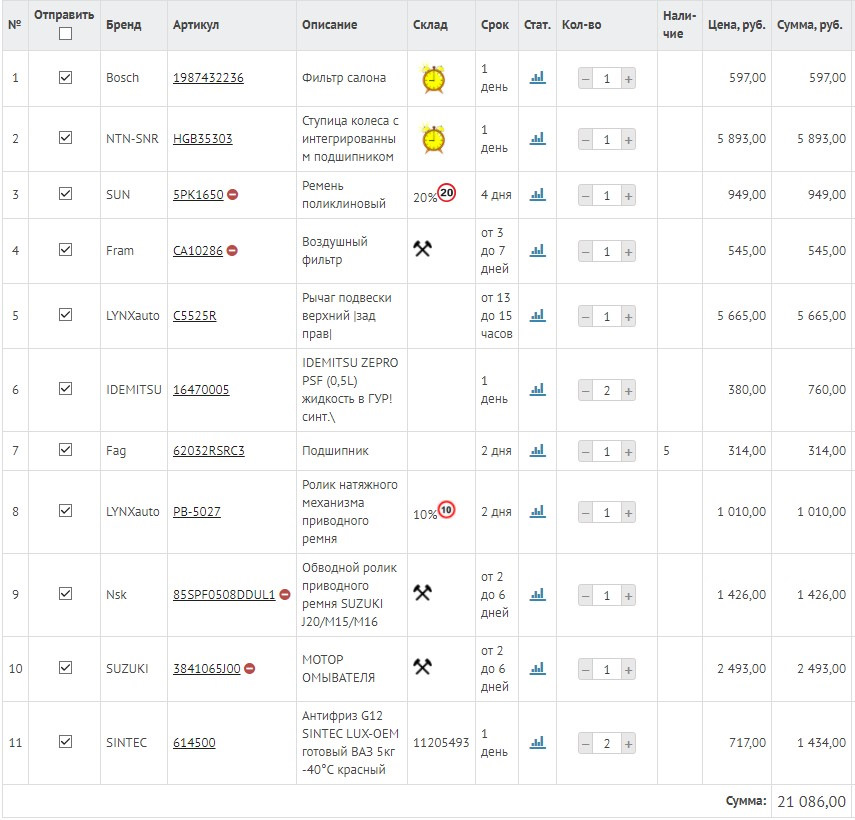Uncheck the LYNXauto C5525R row checkbox
Screen dimensions: 855x820
[x=65, y=315]
